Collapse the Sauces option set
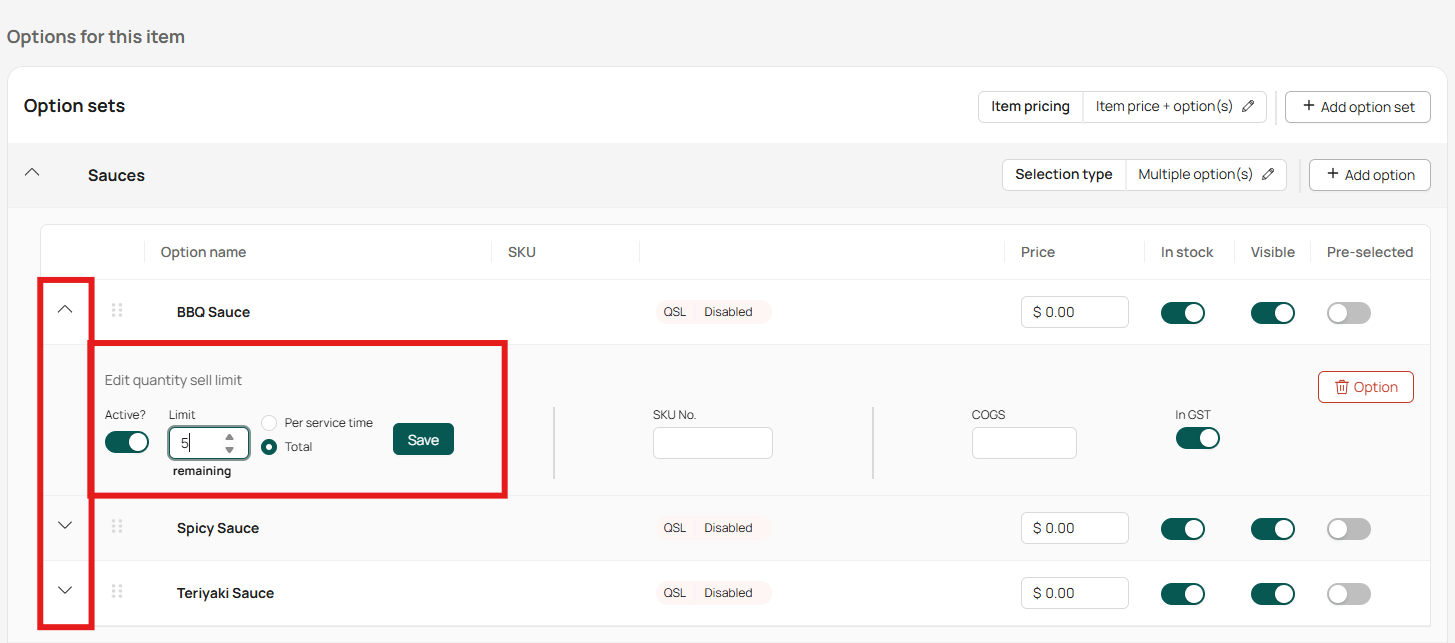1455x643 pixels. coord(32,172)
